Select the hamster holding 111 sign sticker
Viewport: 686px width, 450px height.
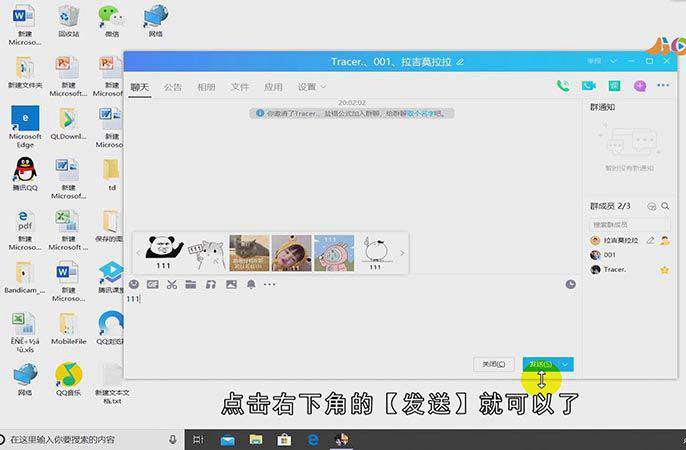coord(206,254)
